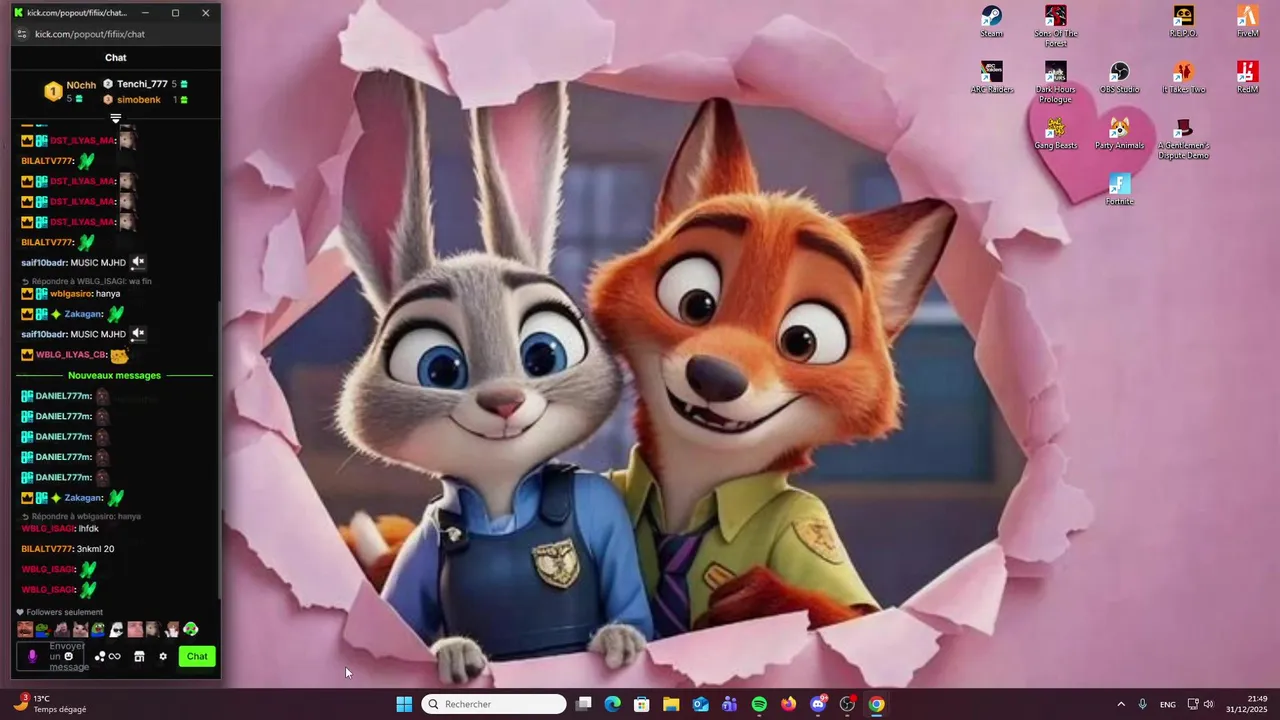The width and height of the screenshot is (1280, 720).
Task: Select the Gang Beasts desktop icon
Action: coord(1056,133)
